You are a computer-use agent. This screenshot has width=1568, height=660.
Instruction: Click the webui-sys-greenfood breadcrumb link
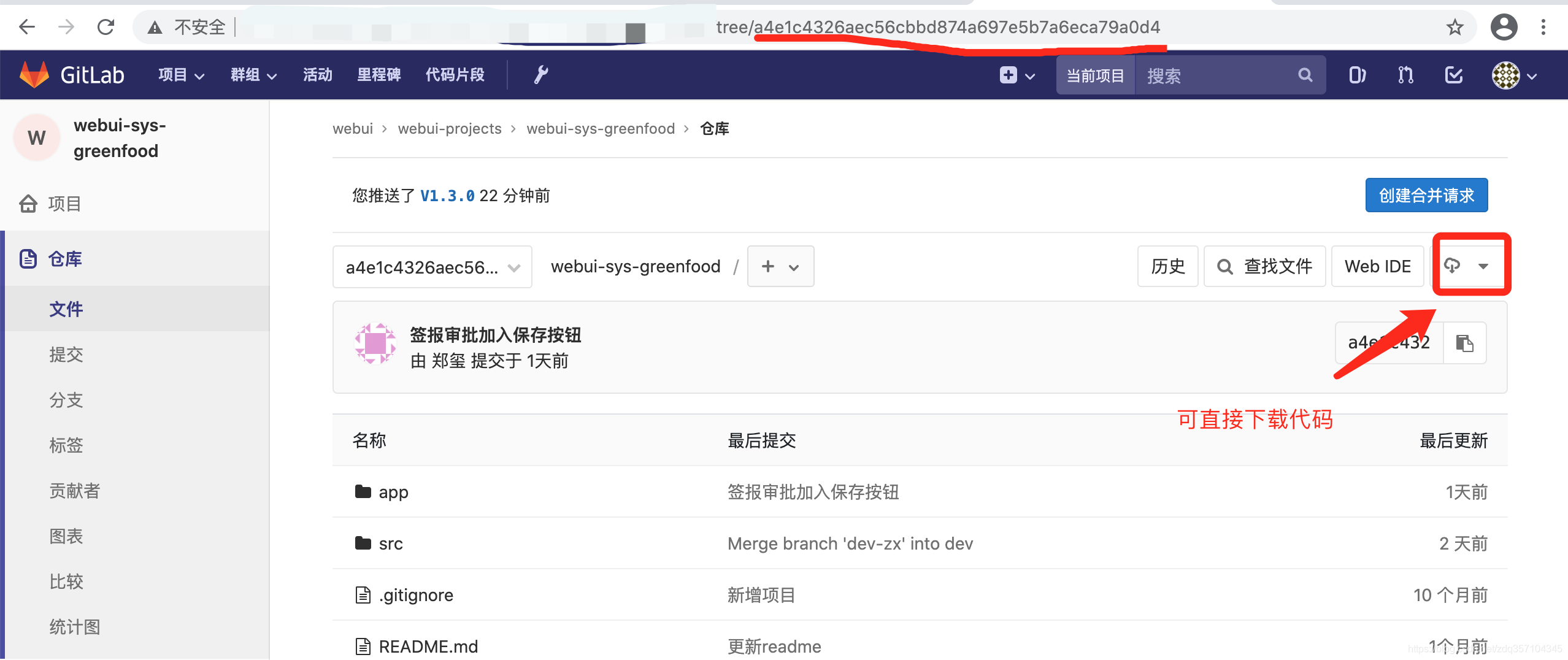601,129
